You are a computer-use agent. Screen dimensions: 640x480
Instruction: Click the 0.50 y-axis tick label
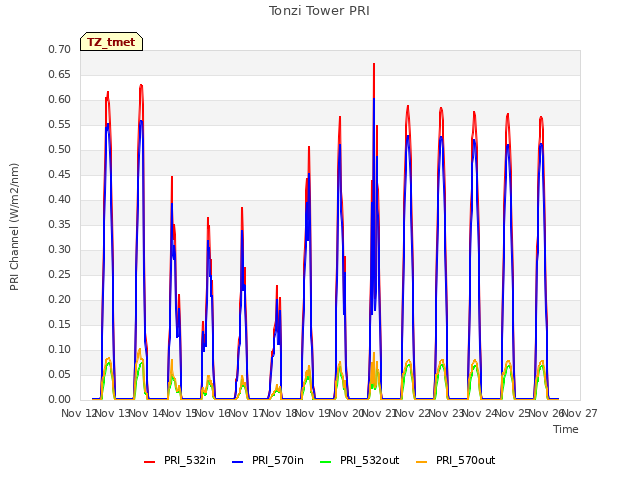(59, 149)
